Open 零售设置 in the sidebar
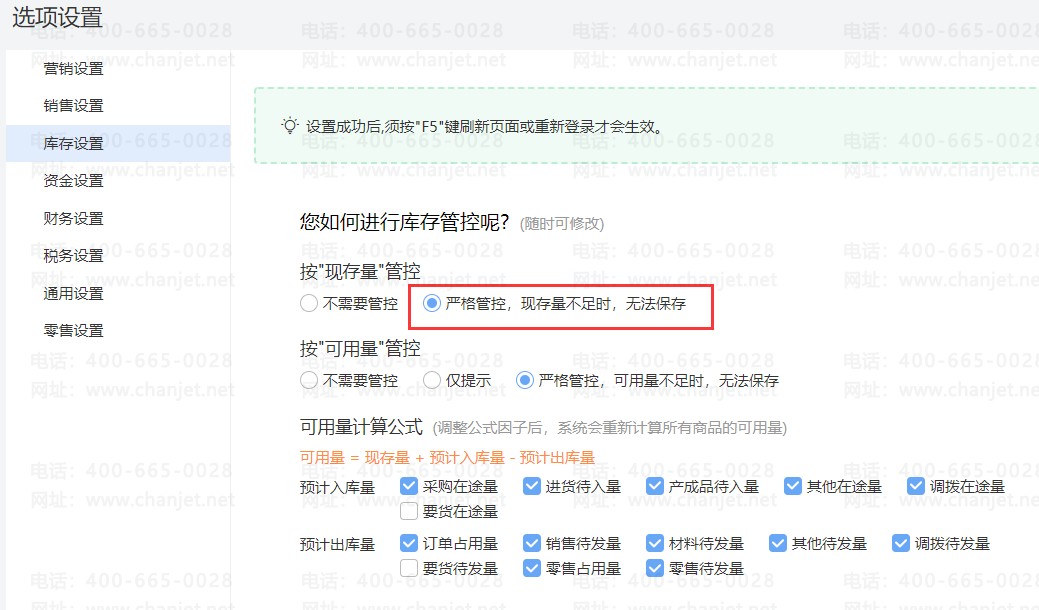This screenshot has height=610, width=1039. pos(74,330)
